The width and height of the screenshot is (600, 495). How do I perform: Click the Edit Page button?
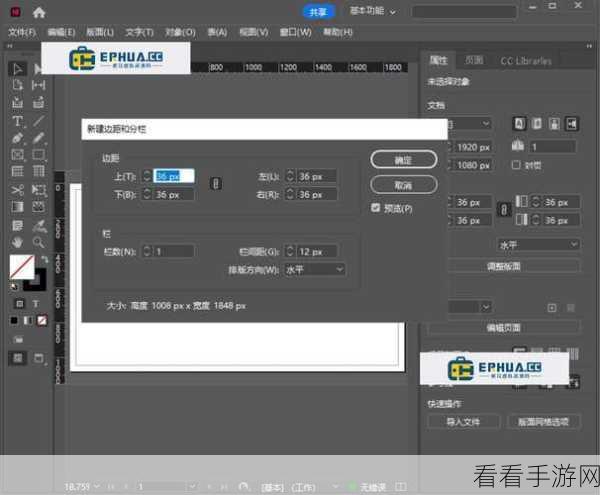504,328
